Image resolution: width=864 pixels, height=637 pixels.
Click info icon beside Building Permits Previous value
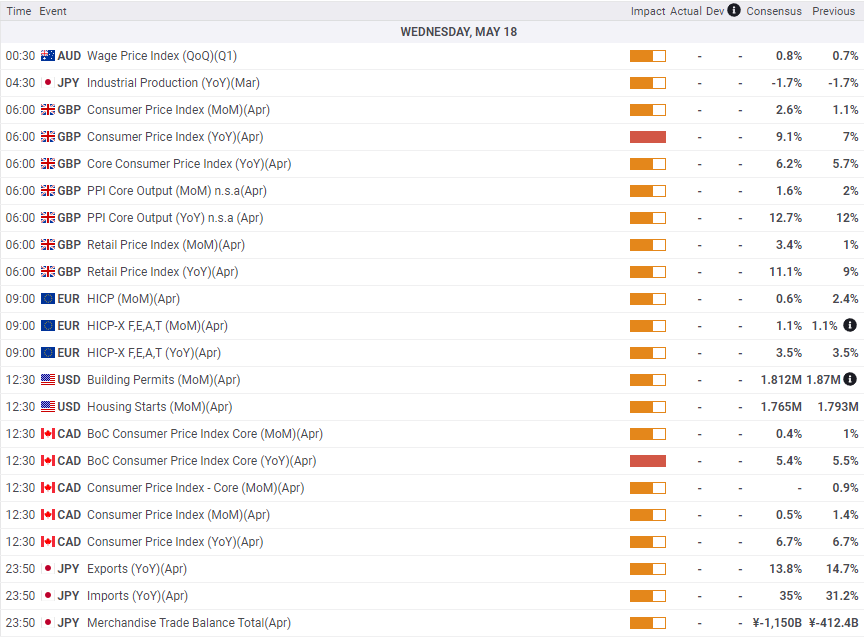850,379
